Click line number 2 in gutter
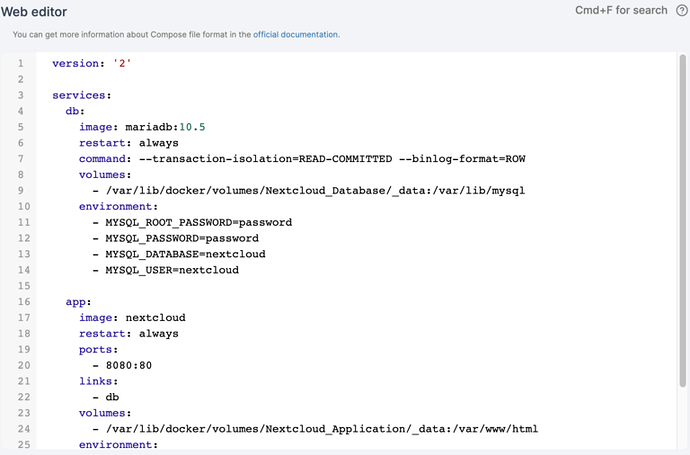This screenshot has height=455, width=690. [21, 79]
